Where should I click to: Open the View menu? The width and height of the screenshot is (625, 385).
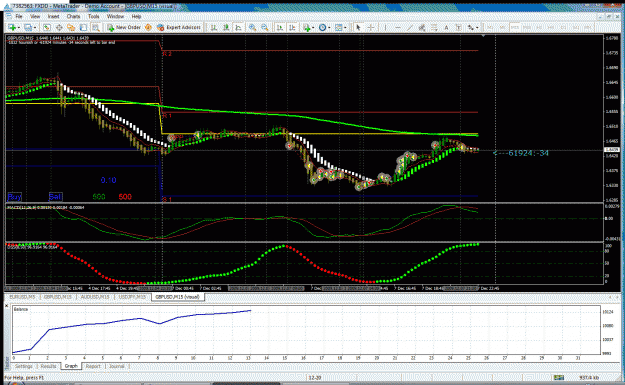point(35,16)
